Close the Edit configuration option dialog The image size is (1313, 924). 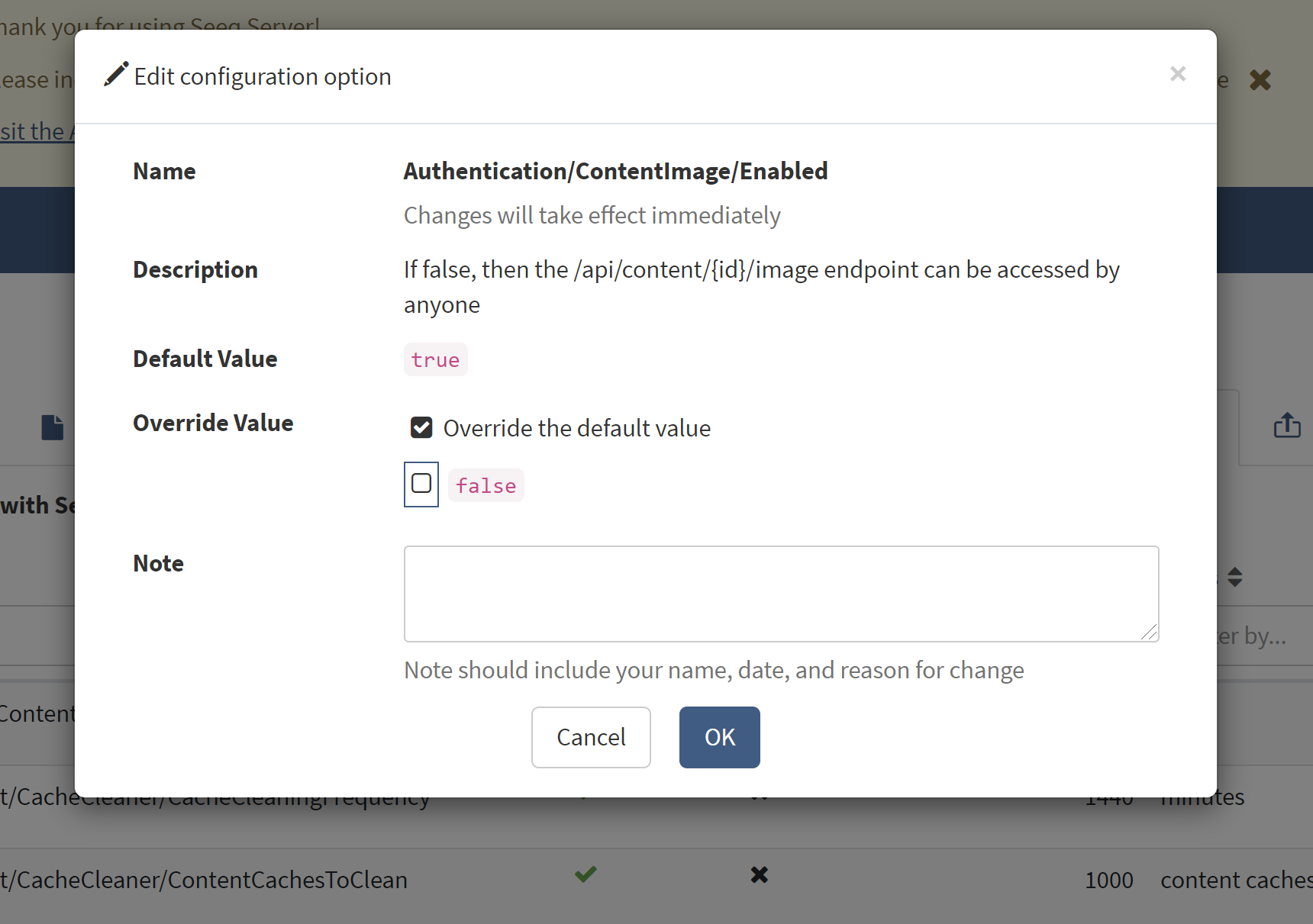1177,74
